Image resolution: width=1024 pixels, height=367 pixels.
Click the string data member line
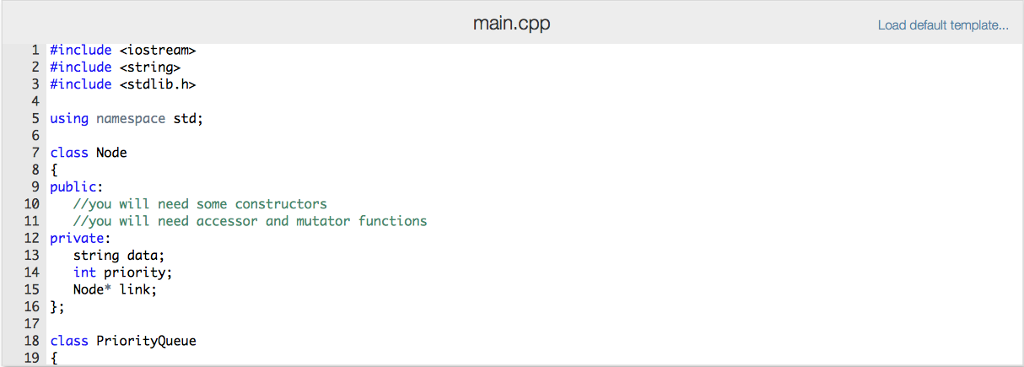point(119,255)
